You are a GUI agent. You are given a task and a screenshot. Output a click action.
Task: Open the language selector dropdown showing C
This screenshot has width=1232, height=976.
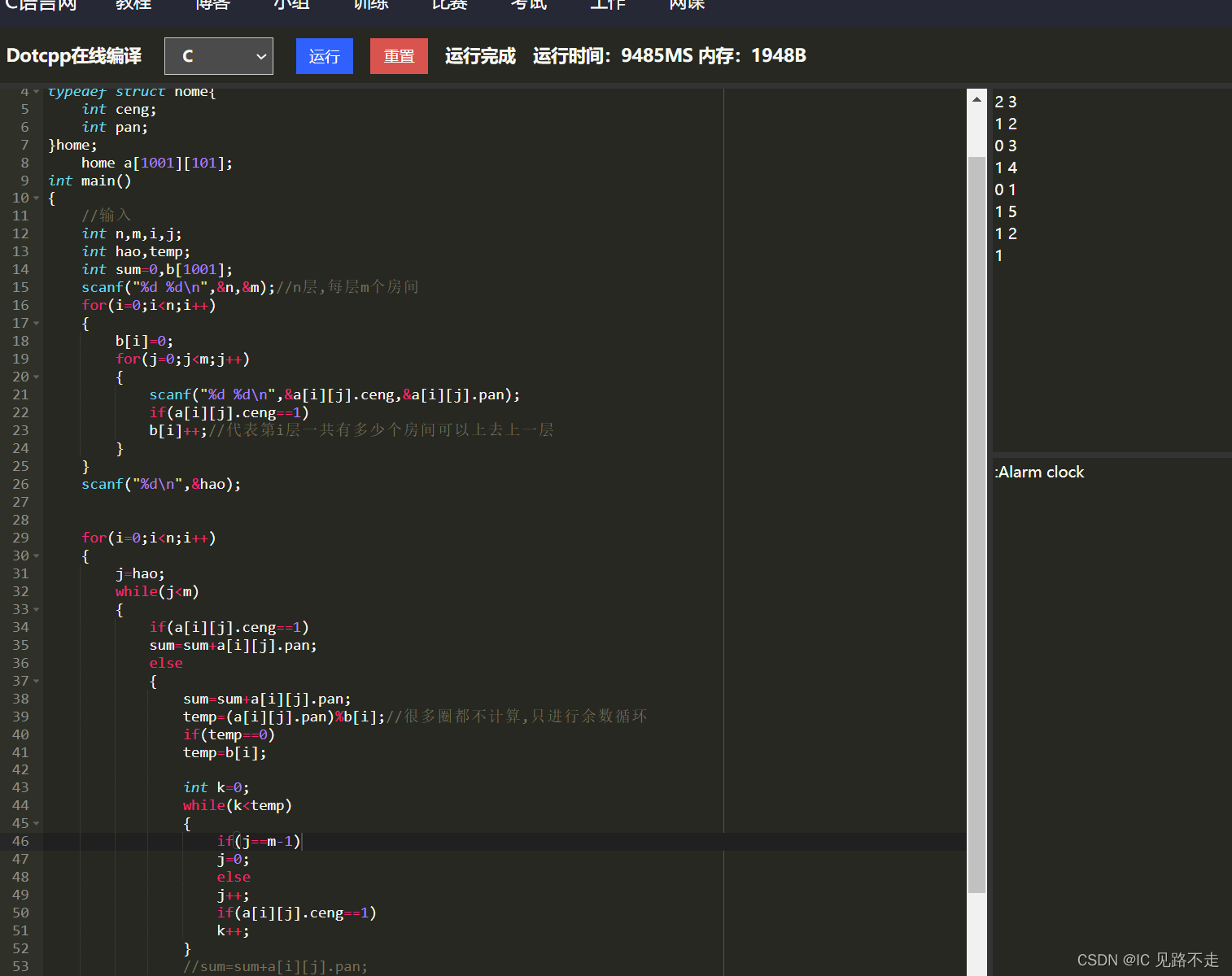coord(218,55)
